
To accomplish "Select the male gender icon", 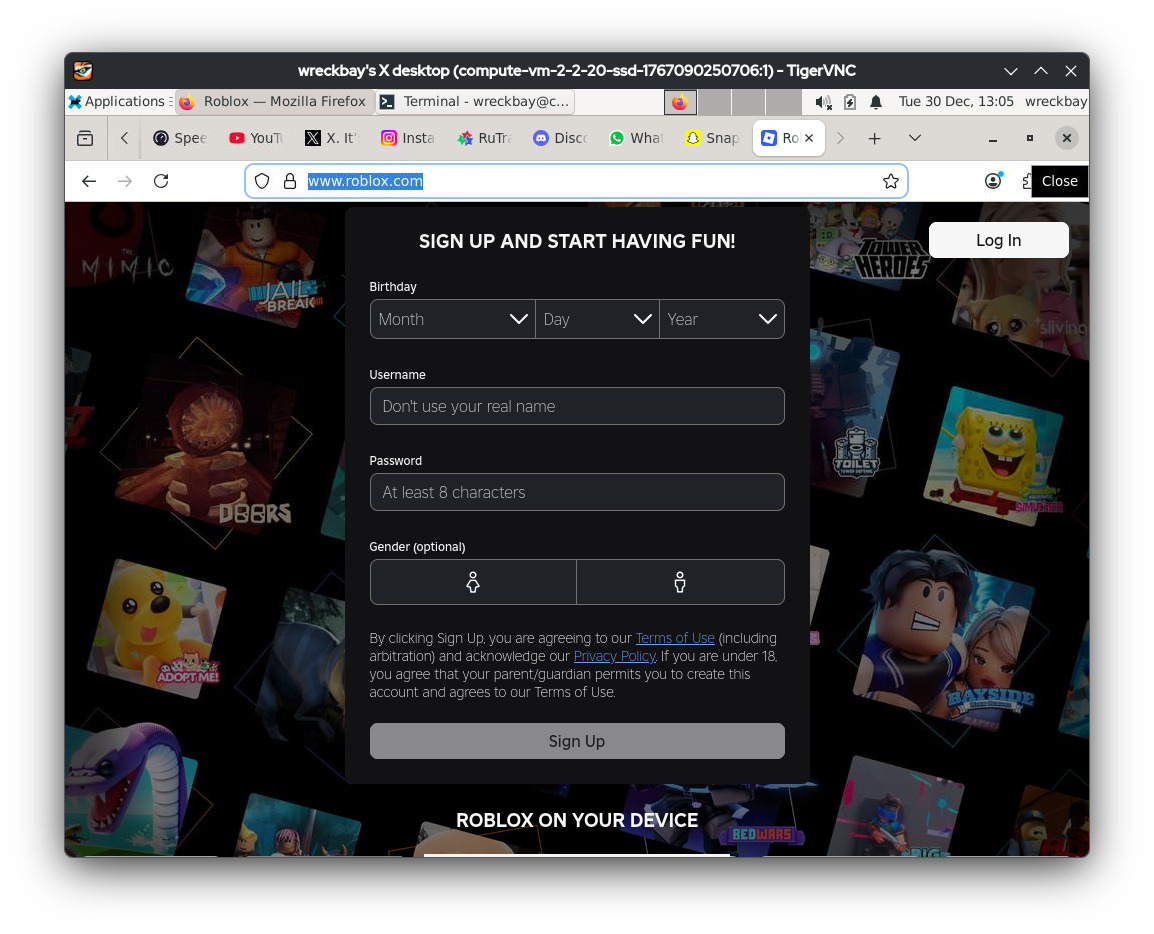I will (680, 582).
